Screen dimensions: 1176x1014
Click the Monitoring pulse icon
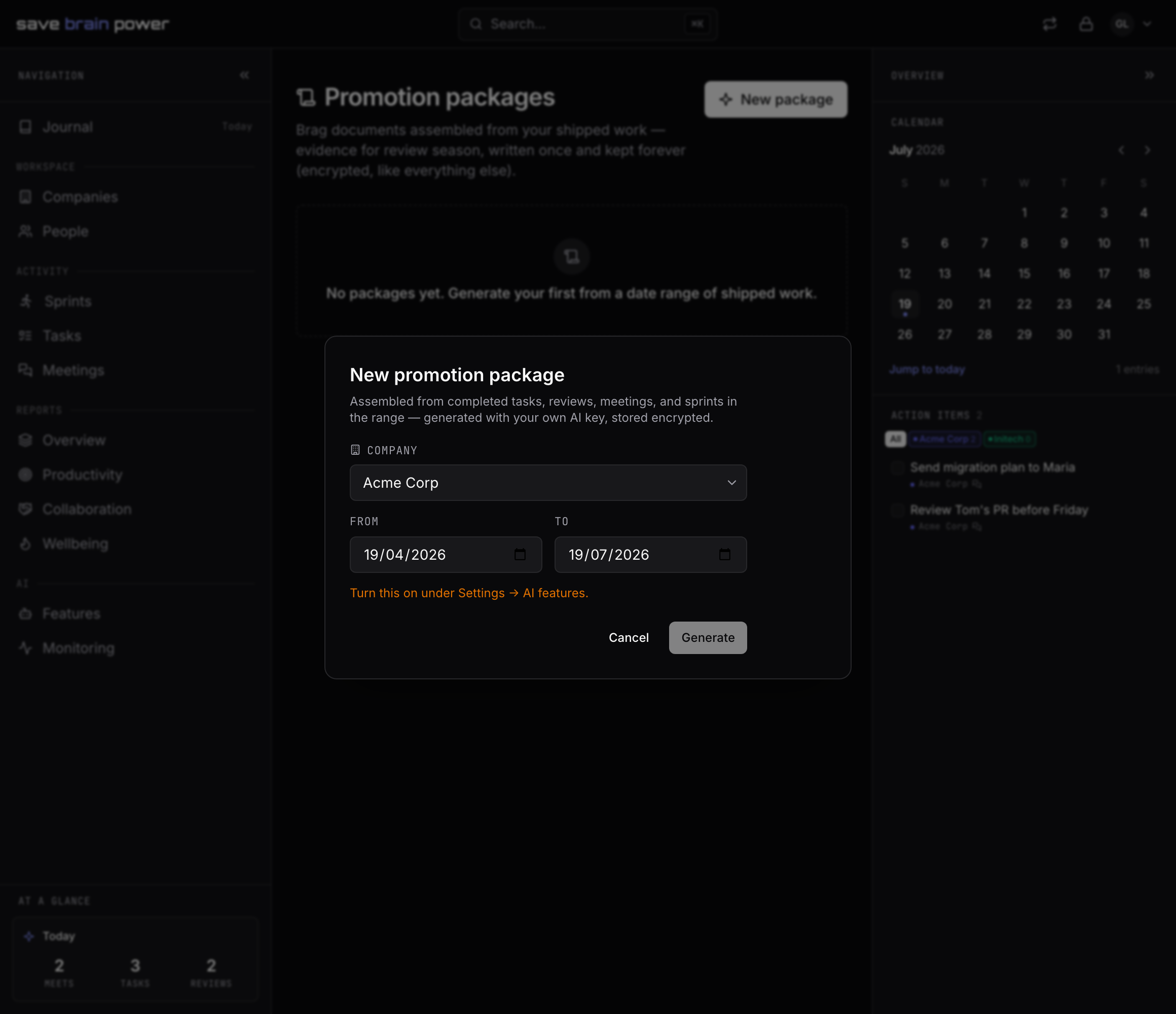point(25,648)
